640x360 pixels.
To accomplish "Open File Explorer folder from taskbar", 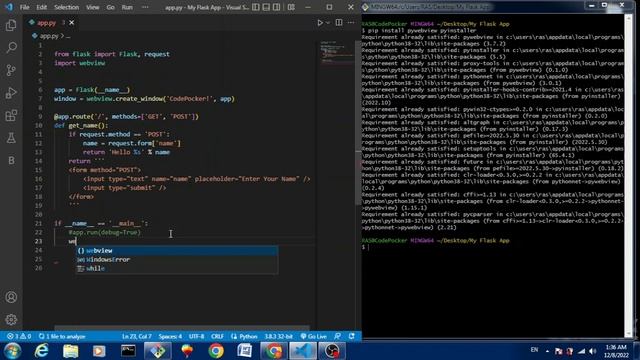I will click(71, 351).
